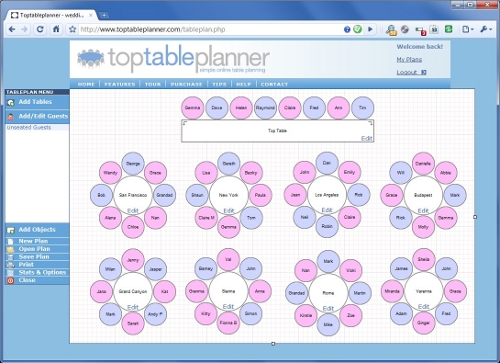Open the HOME navigation item
The height and width of the screenshot is (363, 500).
click(x=86, y=84)
